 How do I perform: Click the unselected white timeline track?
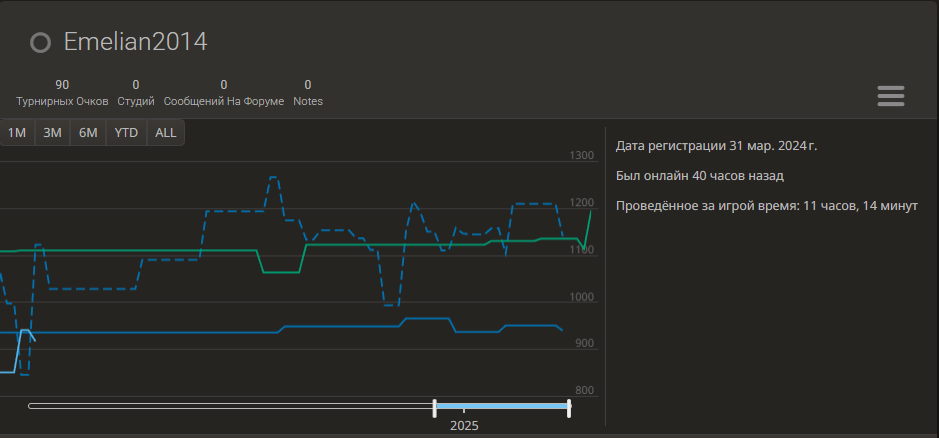231,406
